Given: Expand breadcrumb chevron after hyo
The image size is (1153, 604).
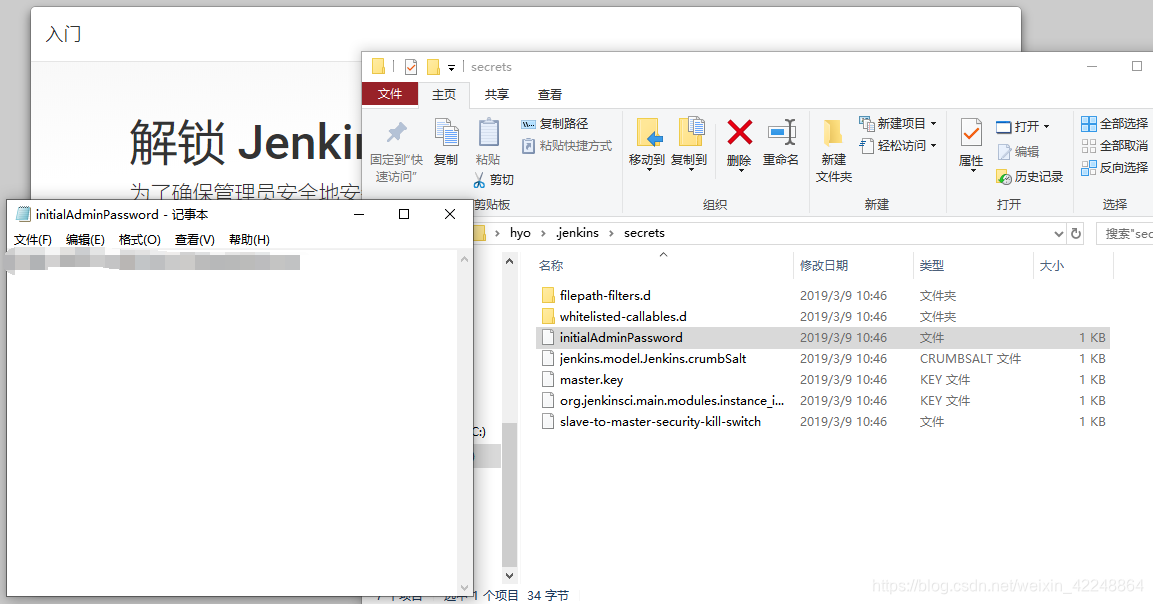Looking at the screenshot, I should pyautogui.click(x=543, y=233).
